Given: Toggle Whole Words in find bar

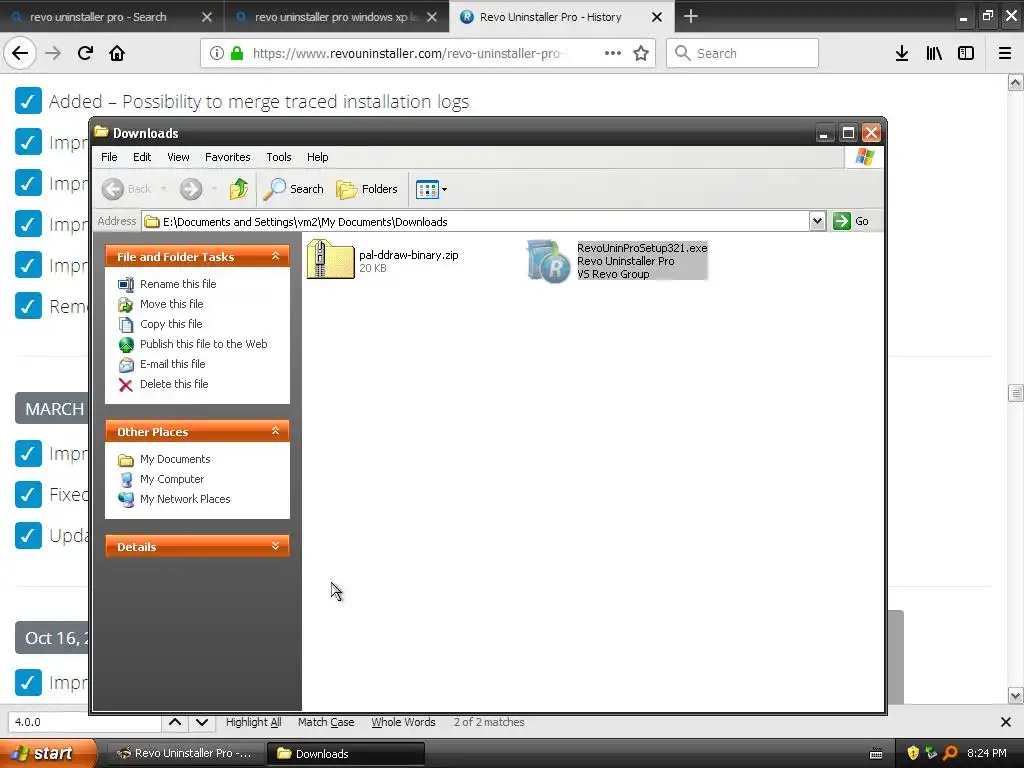Looking at the screenshot, I should [x=403, y=722].
